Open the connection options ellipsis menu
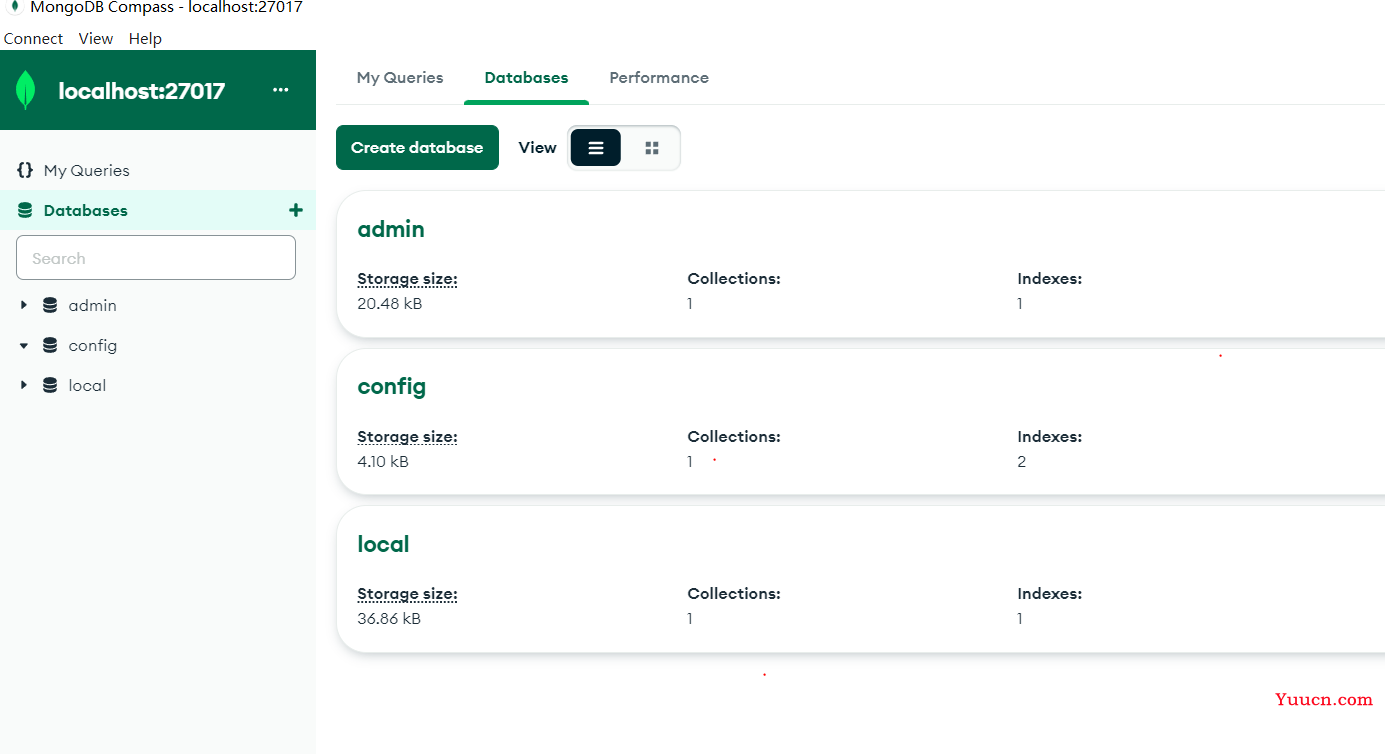The height and width of the screenshot is (754, 1385). pos(281,90)
